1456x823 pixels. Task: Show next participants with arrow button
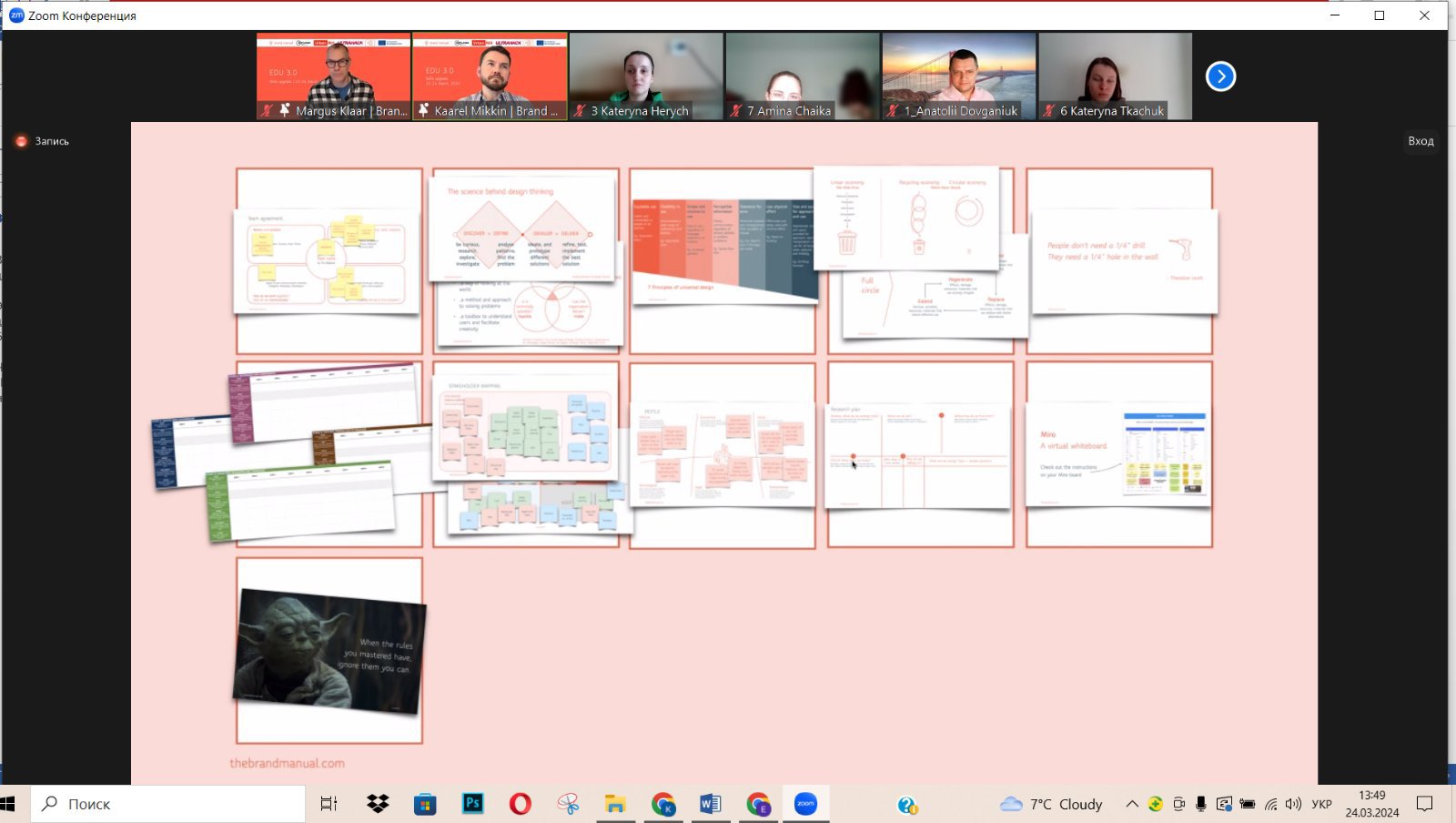tap(1220, 76)
